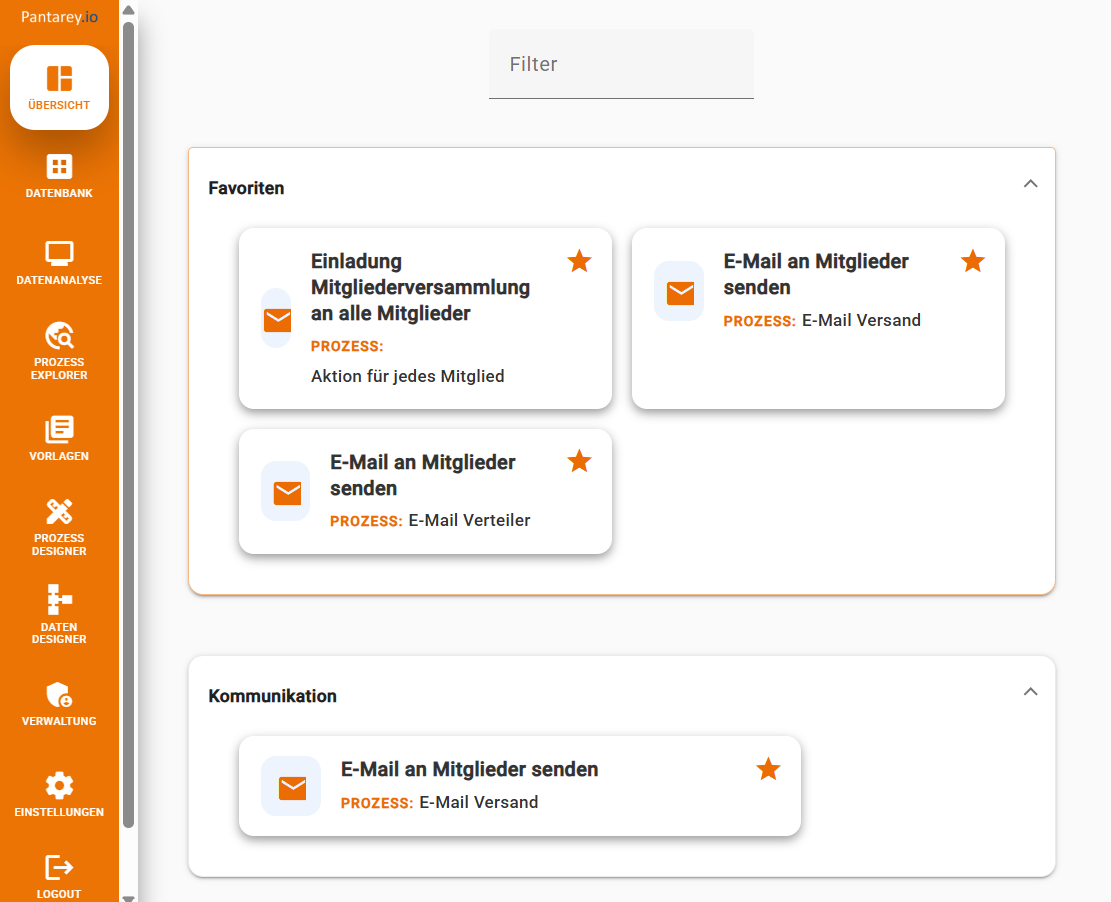Image resolution: width=1111 pixels, height=902 pixels.
Task: Toggle the star on the E-Mail Versand favorite card
Action: point(972,261)
